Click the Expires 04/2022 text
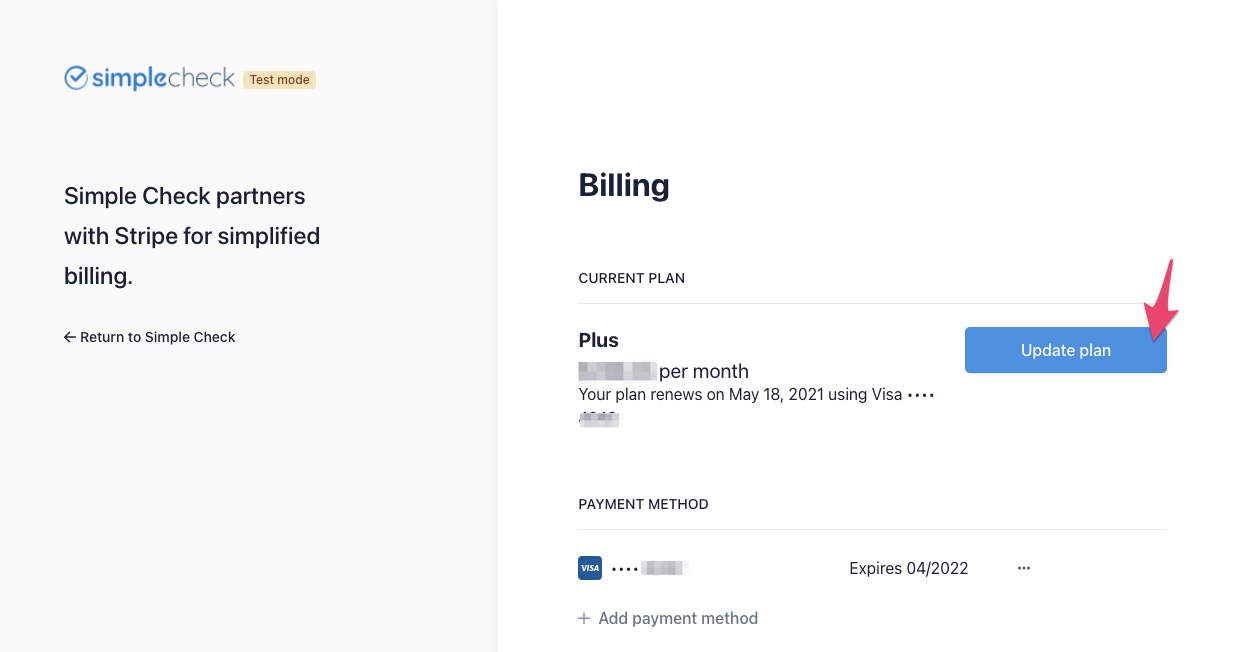Viewport: 1238px width, 652px height. coord(908,568)
